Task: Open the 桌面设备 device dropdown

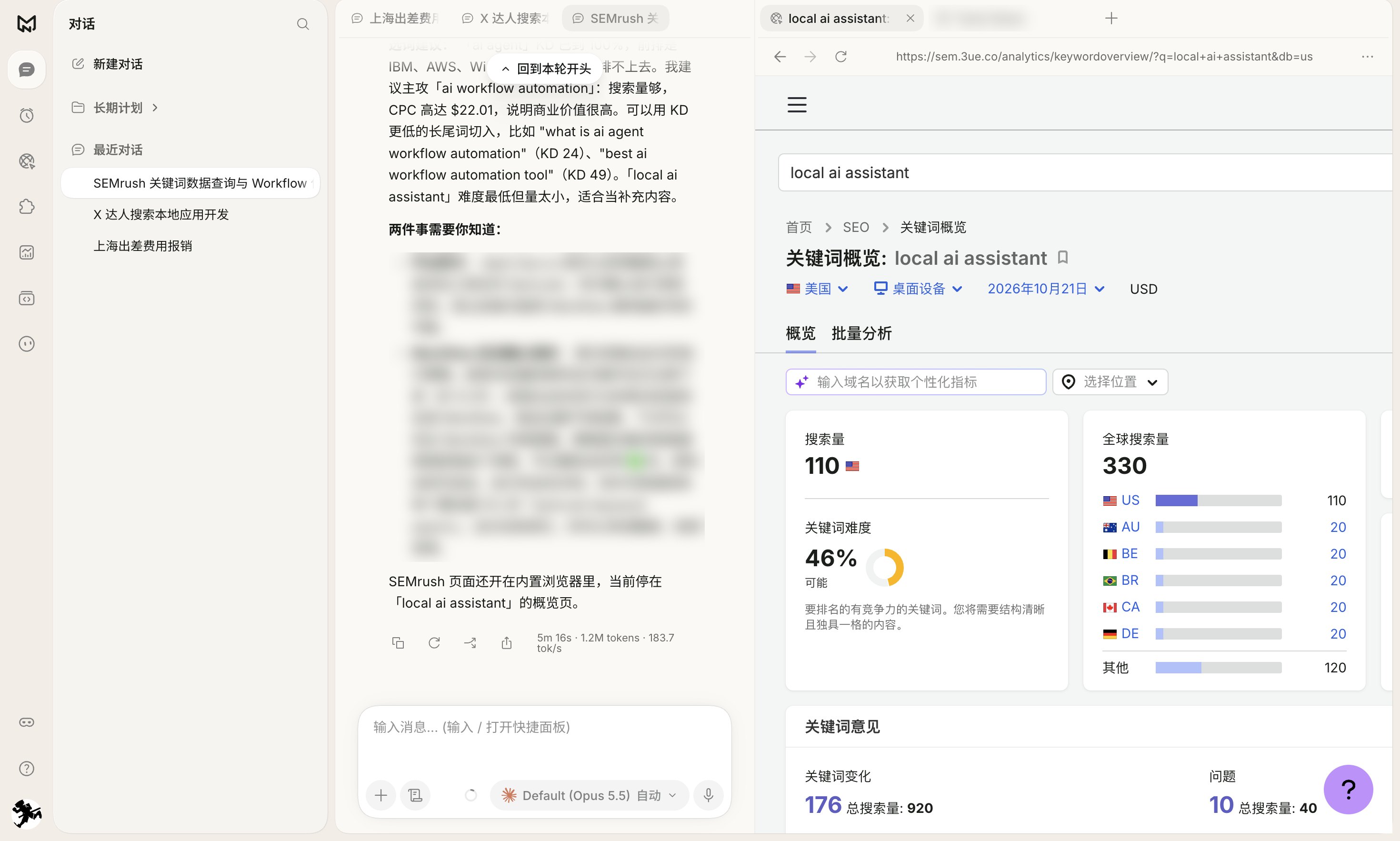Action: pos(918,289)
